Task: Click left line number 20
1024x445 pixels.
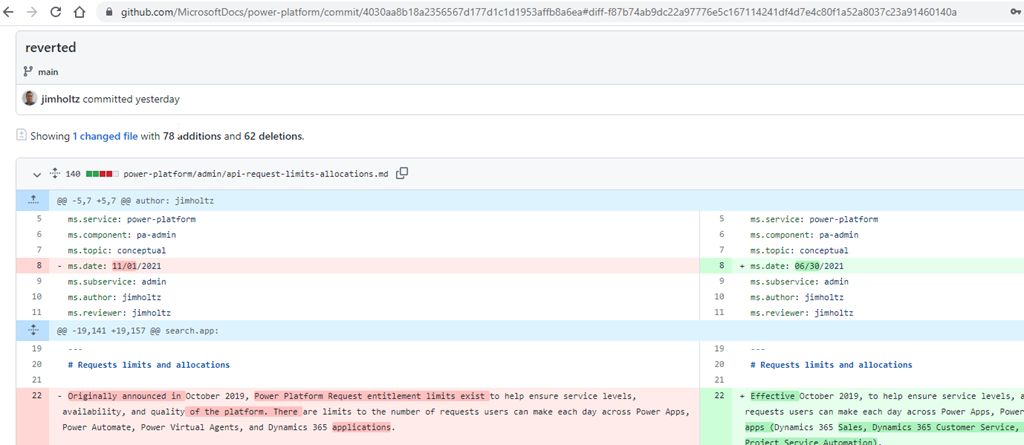Action: coord(37,365)
